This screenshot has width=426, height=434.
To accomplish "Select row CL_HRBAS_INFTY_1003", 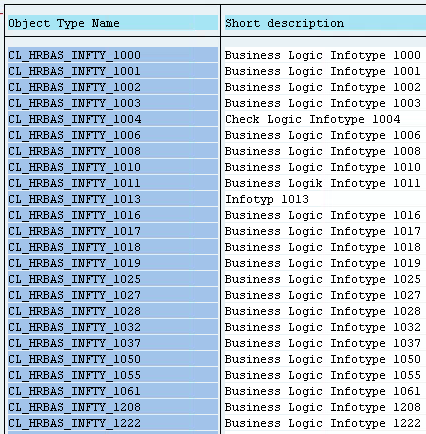I will coord(113,103).
